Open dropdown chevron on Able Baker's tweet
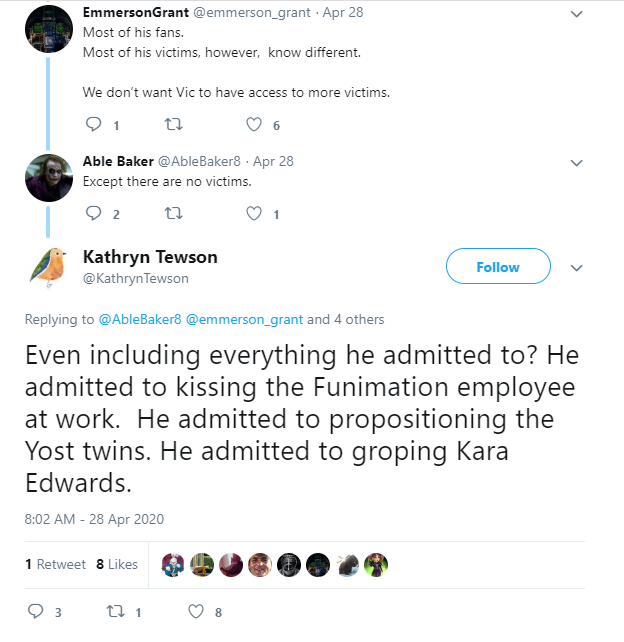Image resolution: width=624 pixels, height=642 pixels. (x=577, y=163)
